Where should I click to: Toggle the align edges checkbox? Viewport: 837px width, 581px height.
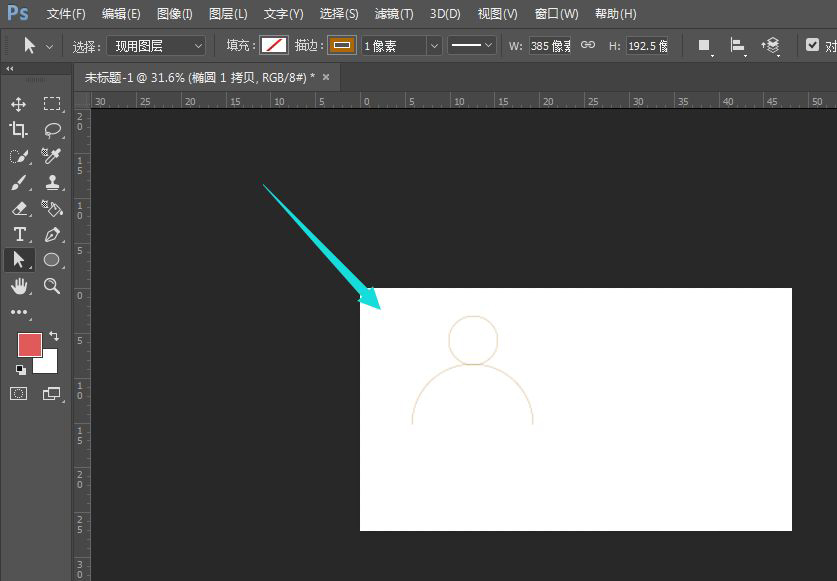tap(812, 45)
